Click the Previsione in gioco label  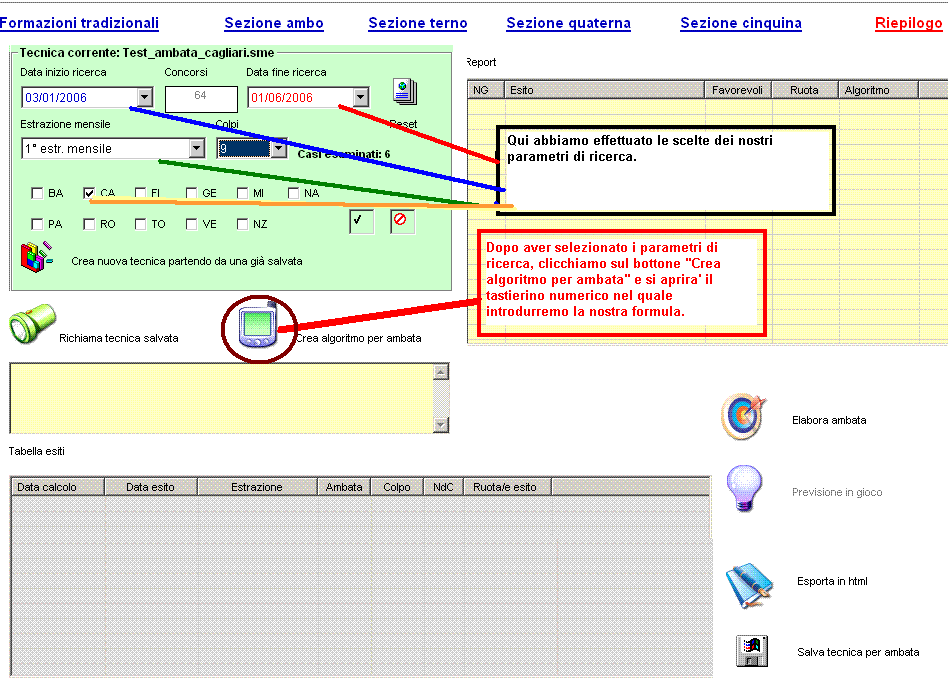click(x=837, y=492)
